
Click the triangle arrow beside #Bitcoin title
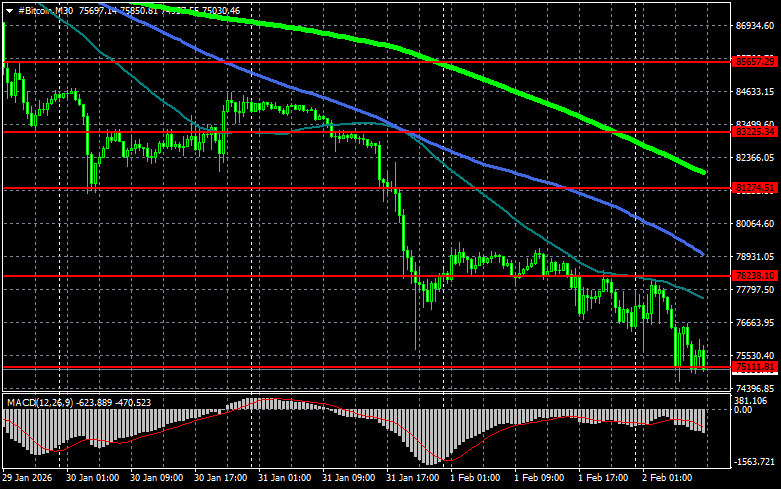(10, 9)
